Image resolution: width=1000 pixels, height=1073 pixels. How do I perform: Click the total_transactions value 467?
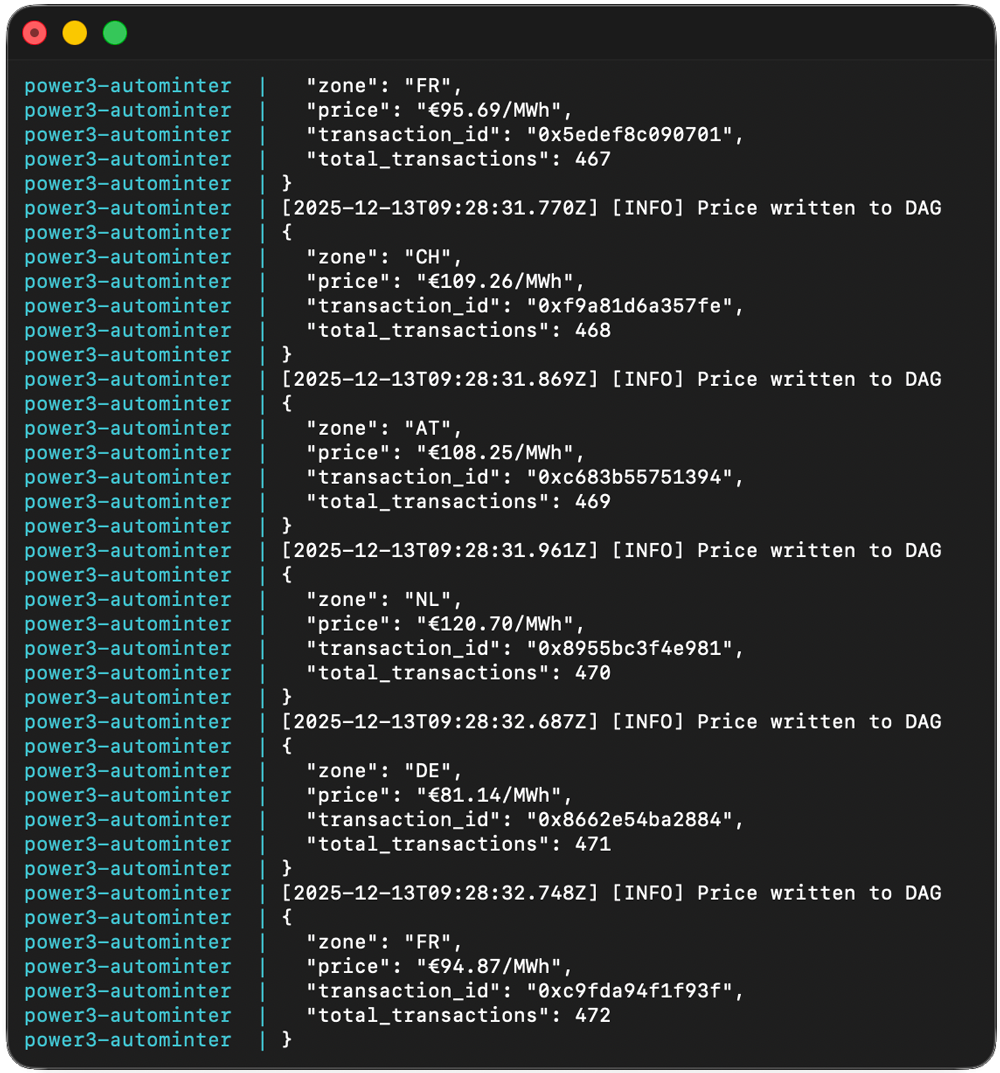(593, 159)
